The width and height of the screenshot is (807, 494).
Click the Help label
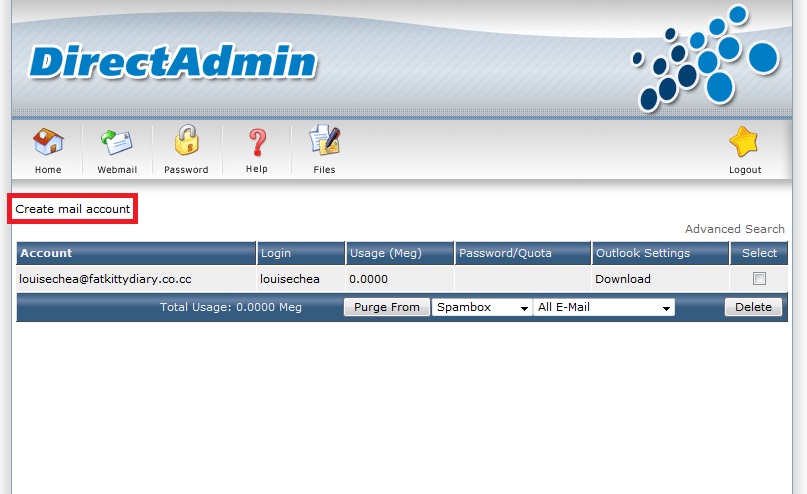257,169
